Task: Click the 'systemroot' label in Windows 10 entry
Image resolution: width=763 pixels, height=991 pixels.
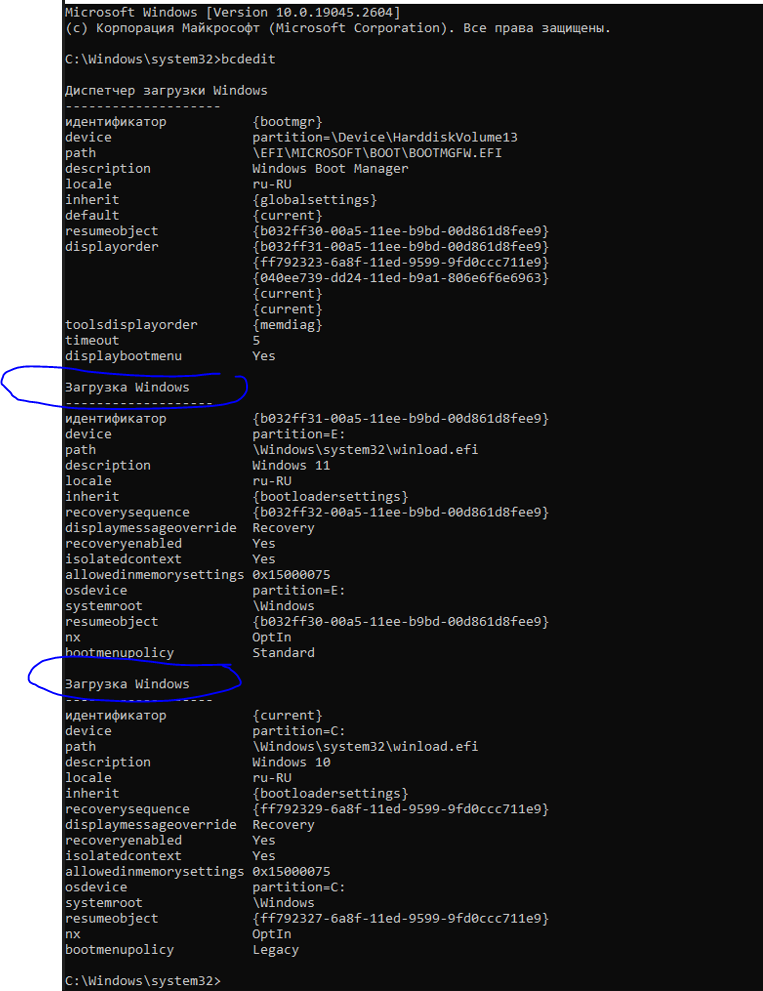Action: point(104,903)
